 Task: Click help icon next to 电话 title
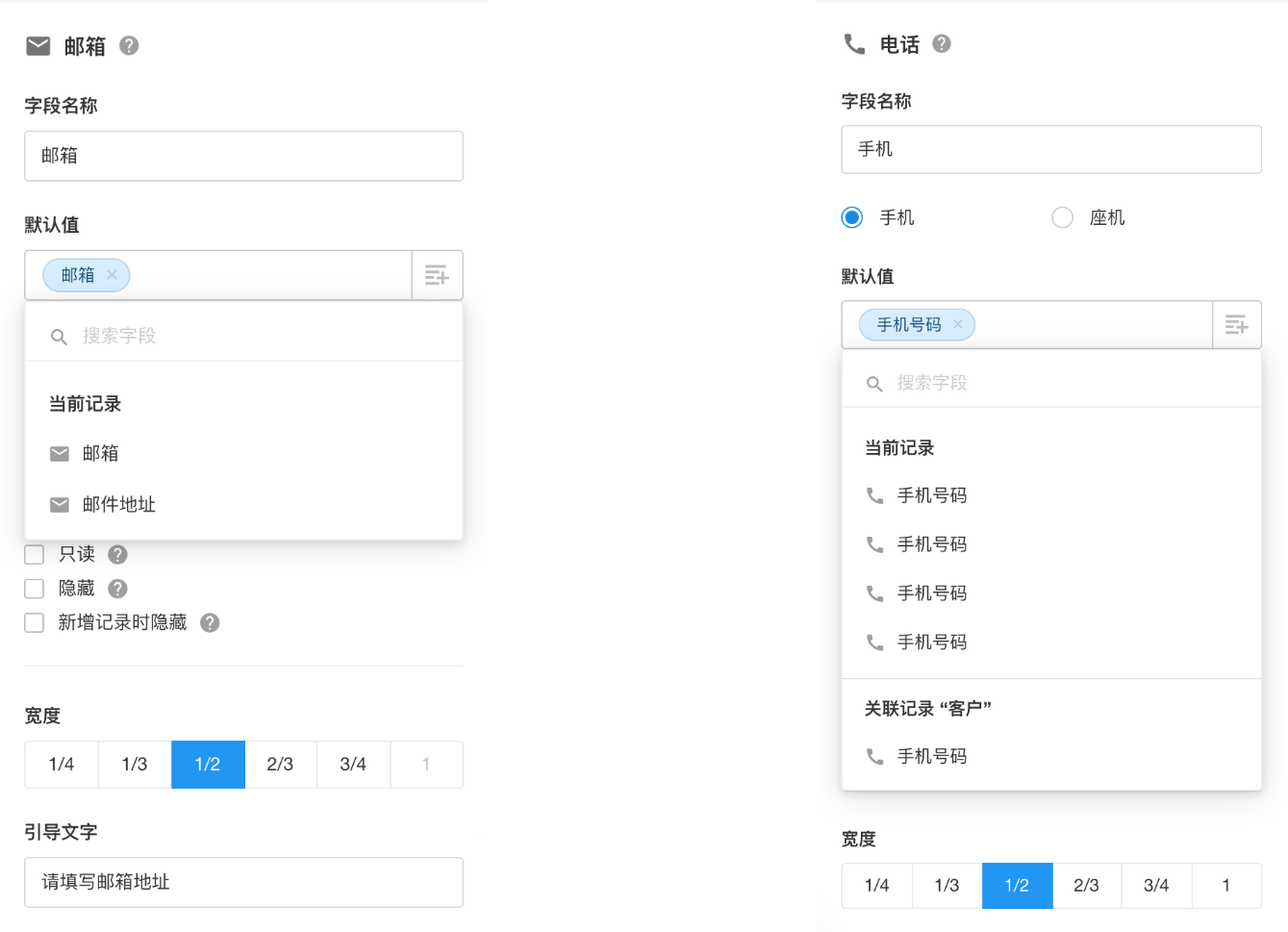tap(942, 43)
